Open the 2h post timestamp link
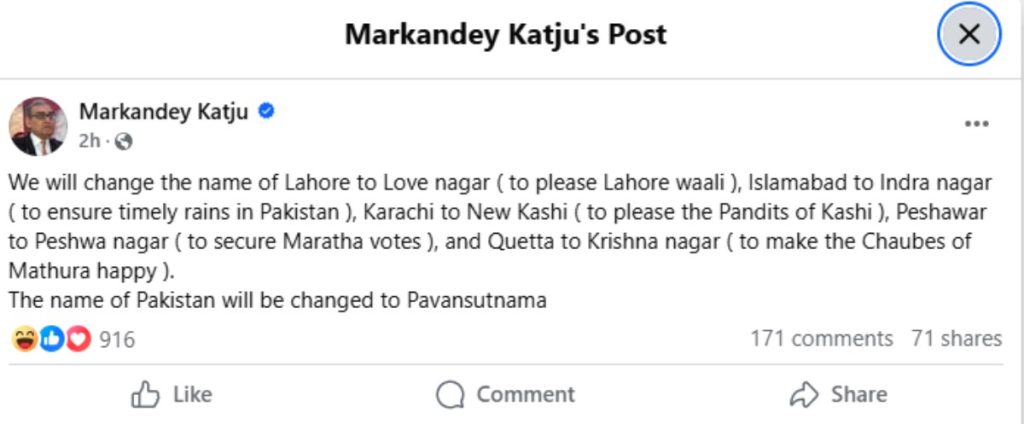The height and width of the screenshot is (424, 1024). (89, 142)
